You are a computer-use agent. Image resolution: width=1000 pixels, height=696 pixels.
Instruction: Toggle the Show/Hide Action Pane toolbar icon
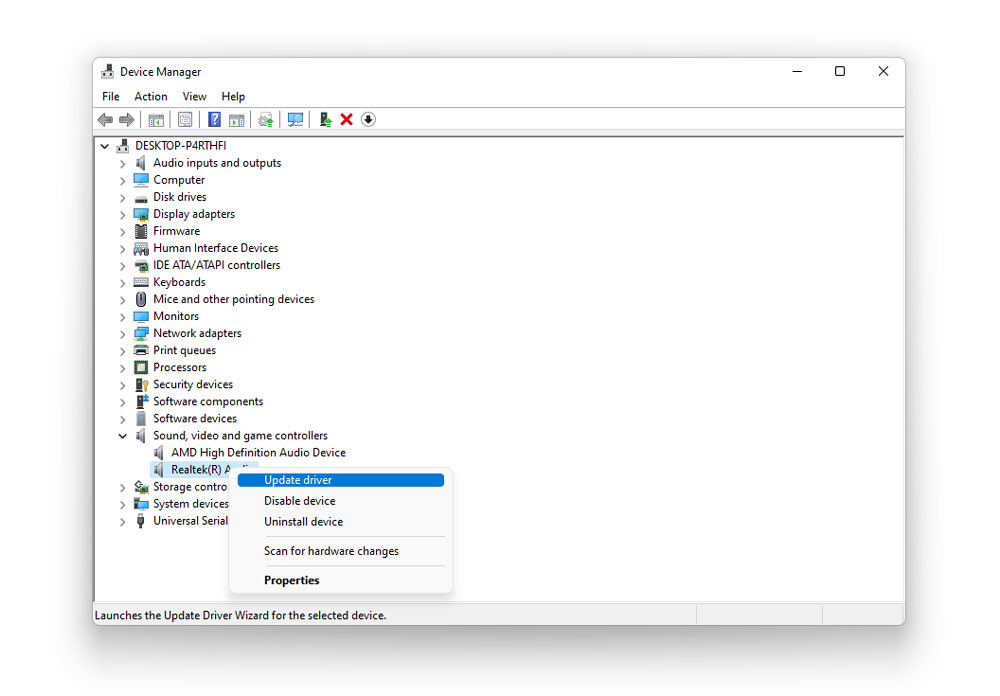coord(237,119)
